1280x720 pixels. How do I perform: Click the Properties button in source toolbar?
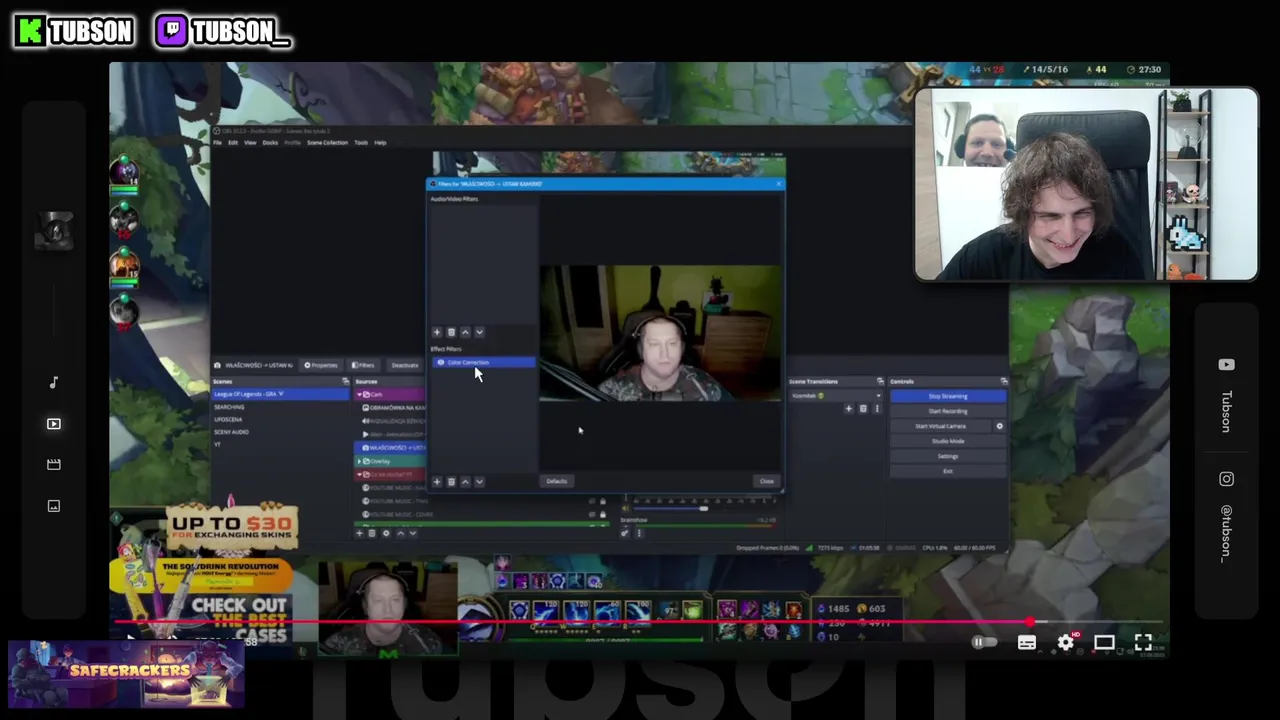click(x=322, y=365)
